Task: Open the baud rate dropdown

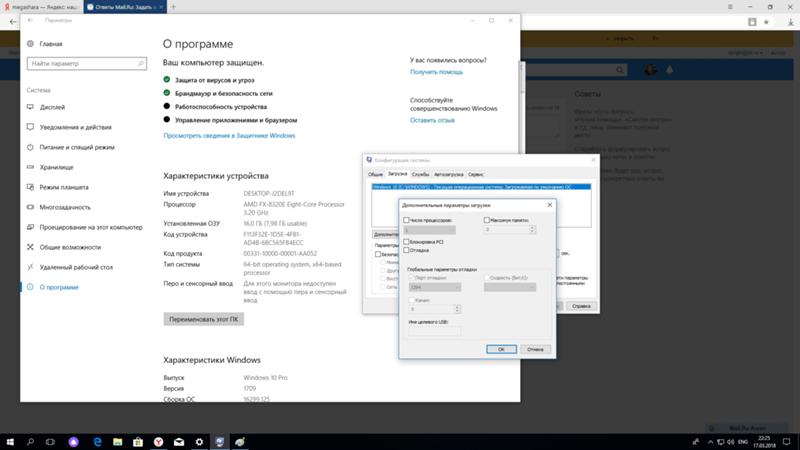Action: click(x=510, y=287)
